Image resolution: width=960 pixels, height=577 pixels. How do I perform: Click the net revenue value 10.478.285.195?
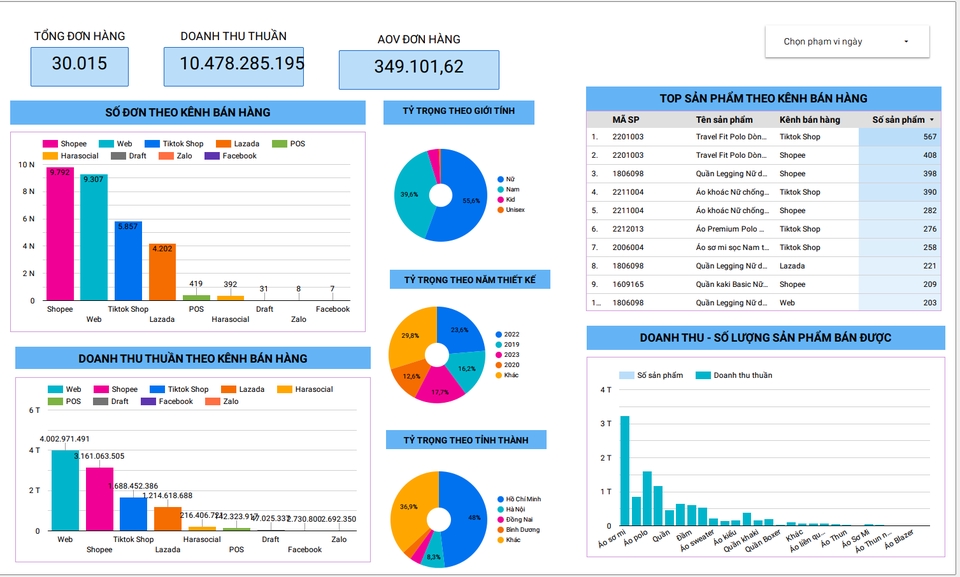click(x=241, y=64)
